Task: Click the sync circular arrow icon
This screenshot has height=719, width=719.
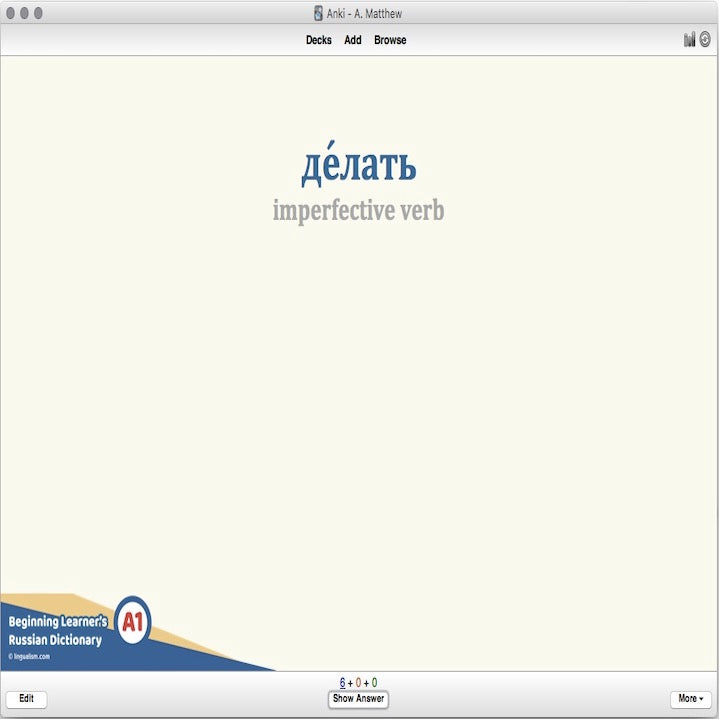Action: [x=705, y=39]
